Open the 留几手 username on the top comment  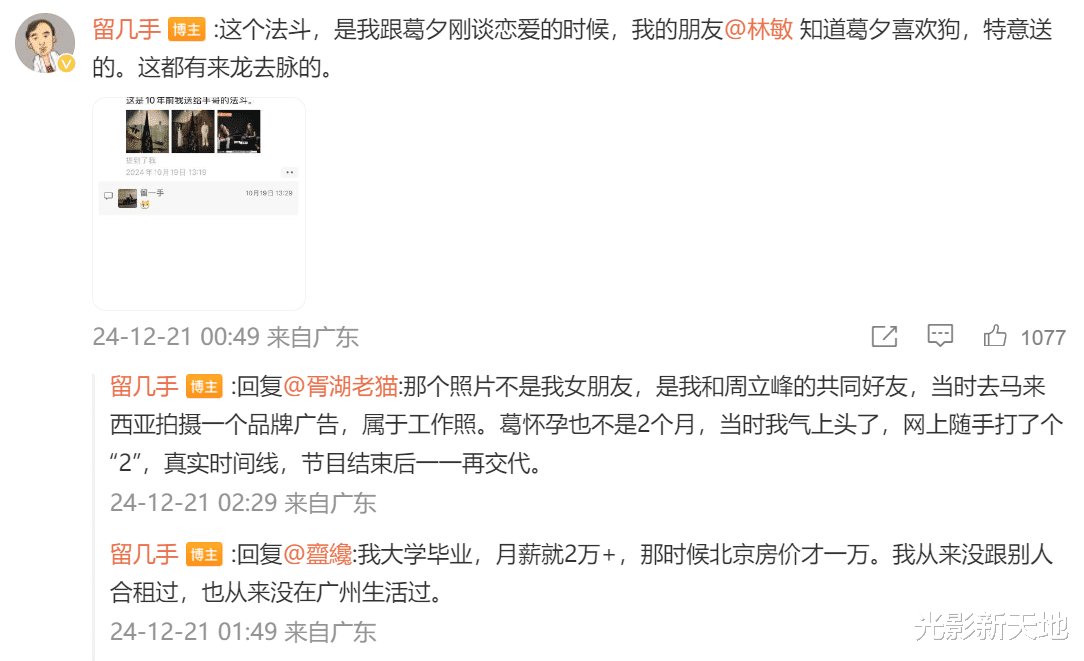pyautogui.click(x=127, y=30)
